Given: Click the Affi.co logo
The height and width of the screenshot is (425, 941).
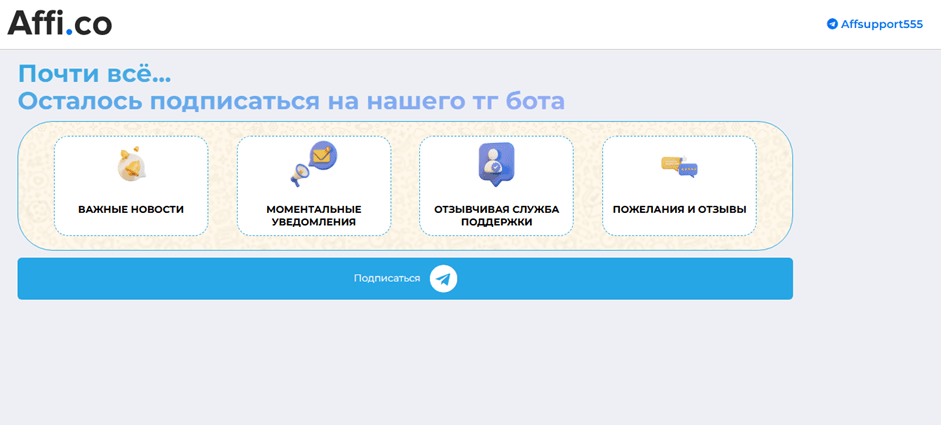Looking at the screenshot, I should [x=59, y=23].
